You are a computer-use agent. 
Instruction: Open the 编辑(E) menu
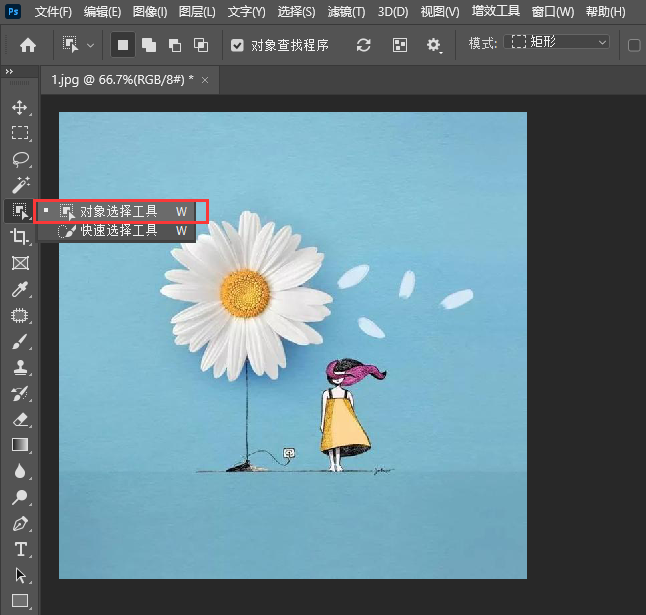coord(102,12)
